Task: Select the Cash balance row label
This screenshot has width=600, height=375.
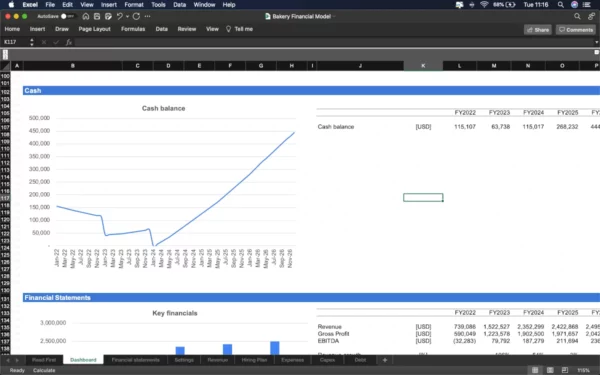Action: click(x=336, y=127)
